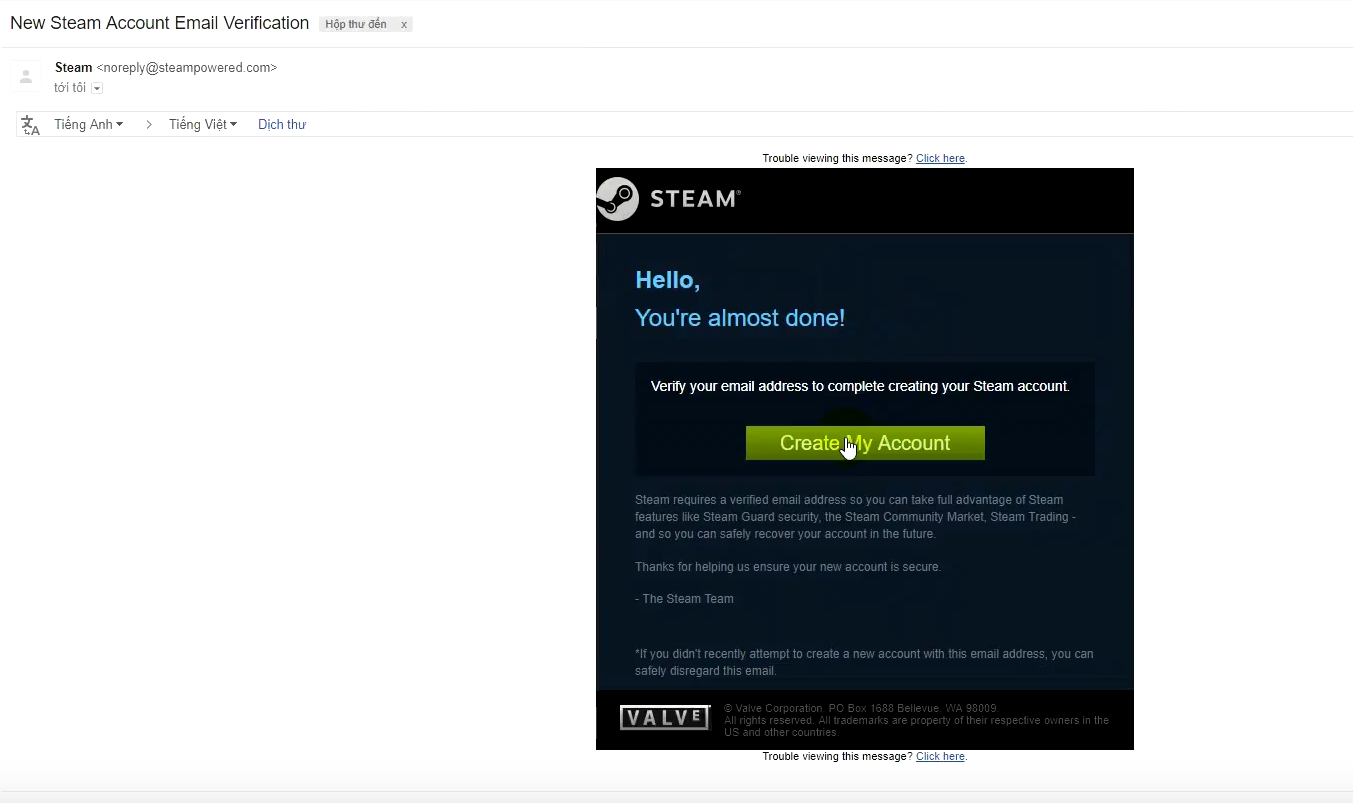Click the VALVE logo in the footer

[x=664, y=717]
